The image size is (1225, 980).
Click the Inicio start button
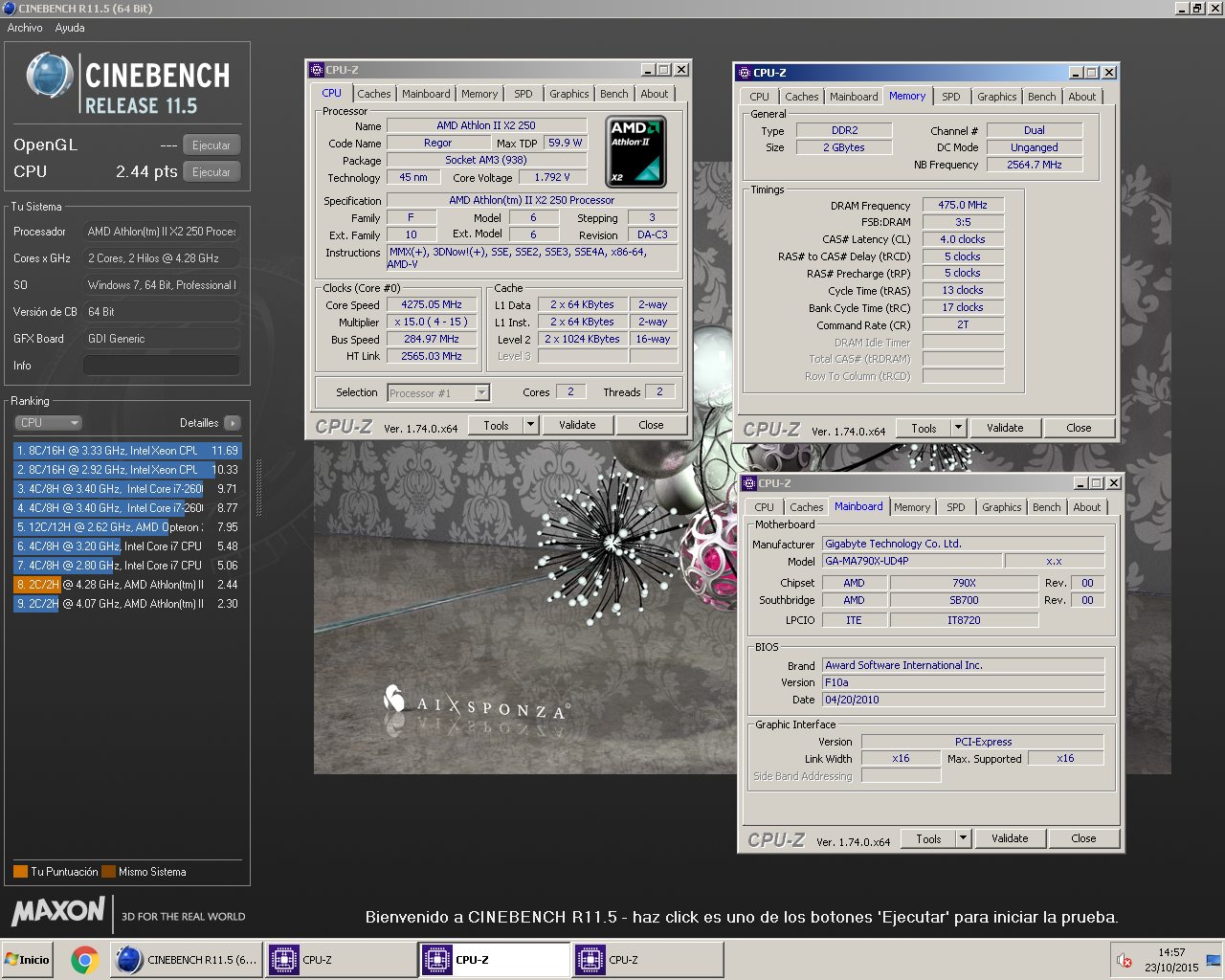point(28,960)
